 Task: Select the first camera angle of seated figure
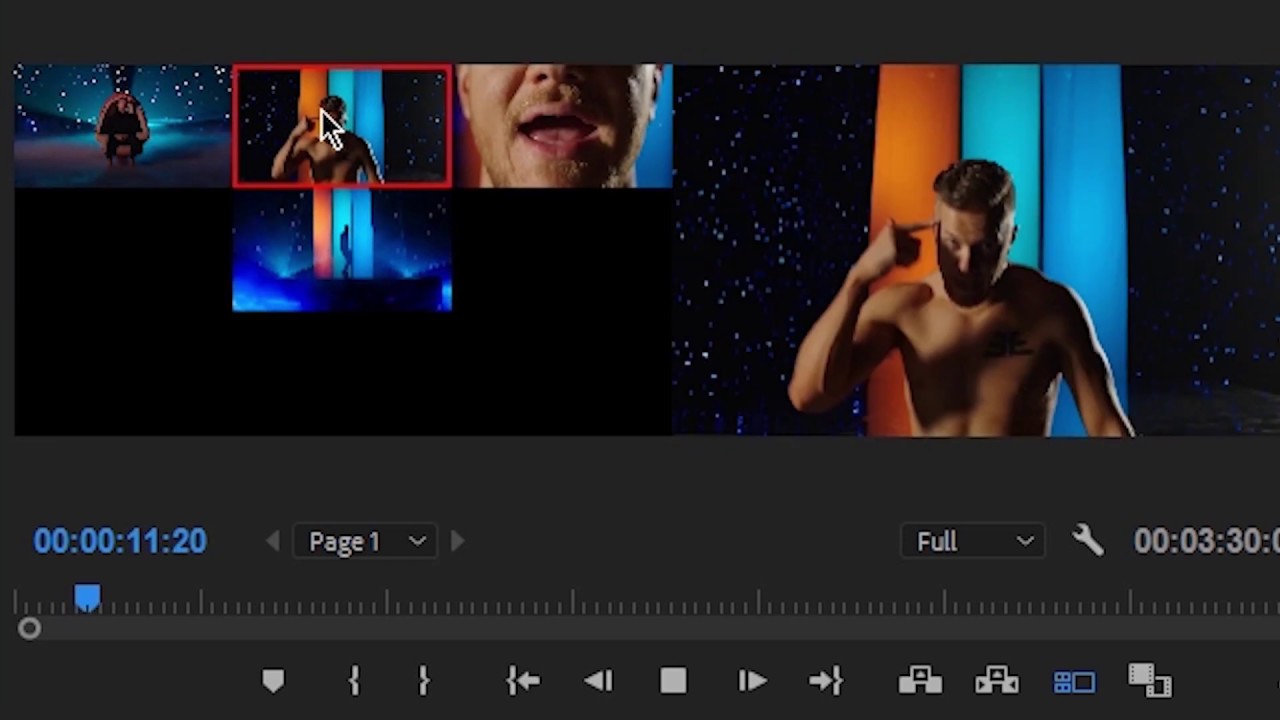point(122,126)
